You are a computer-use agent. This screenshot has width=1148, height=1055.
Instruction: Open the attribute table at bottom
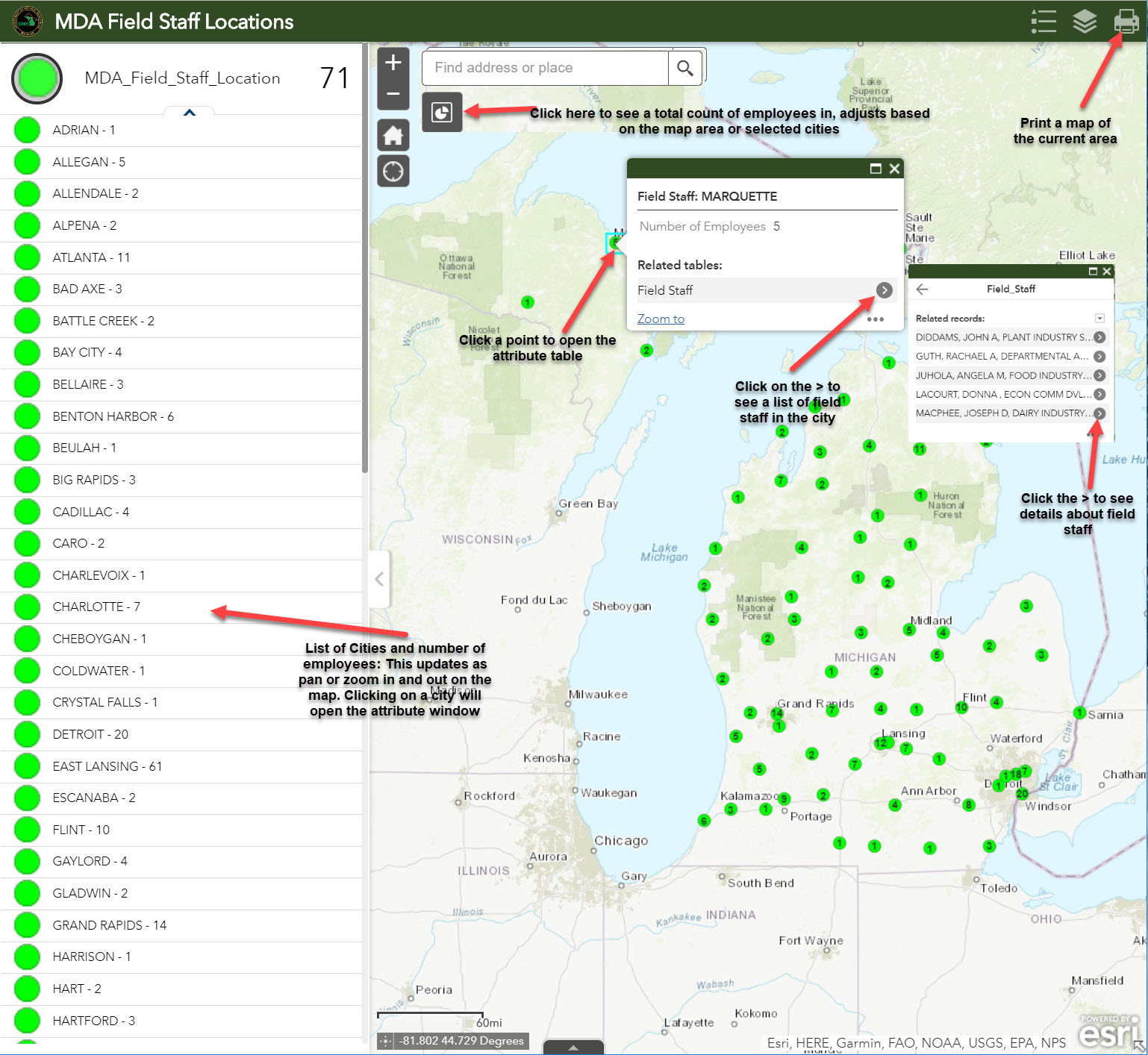click(573, 1047)
